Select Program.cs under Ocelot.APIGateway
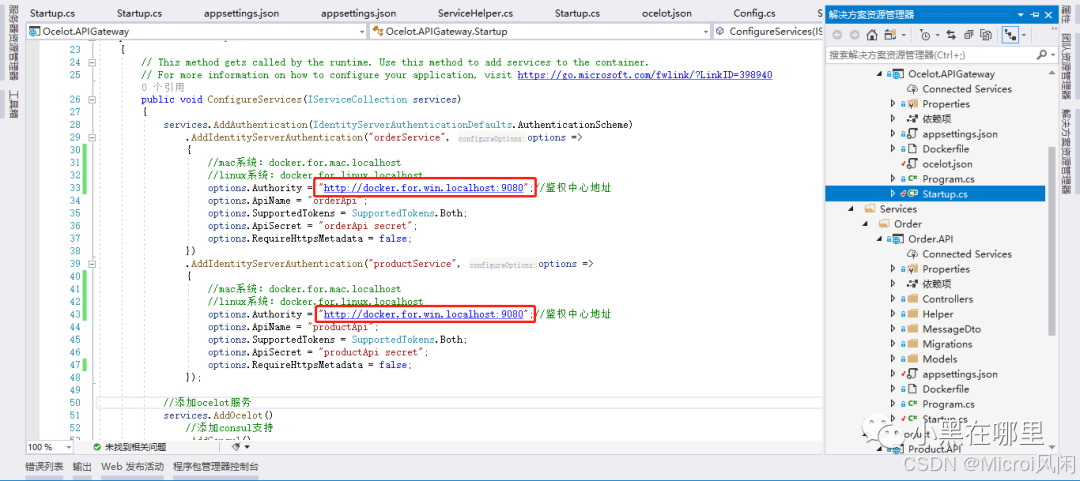The width and height of the screenshot is (1080, 481). pyautogui.click(x=948, y=179)
